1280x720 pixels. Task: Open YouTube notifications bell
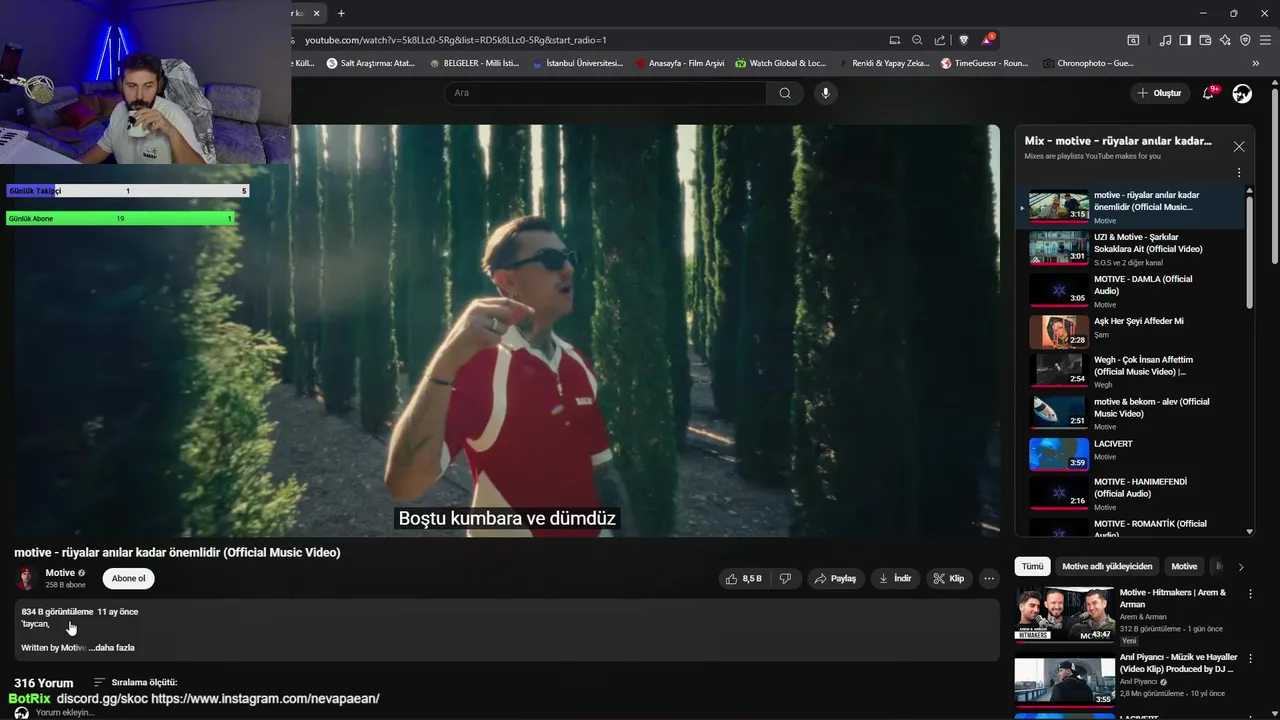coord(1209,93)
